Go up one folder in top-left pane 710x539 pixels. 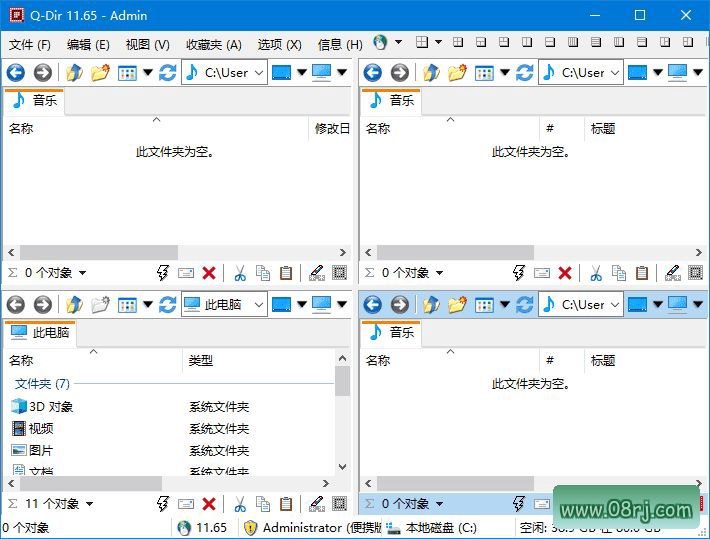tap(74, 72)
